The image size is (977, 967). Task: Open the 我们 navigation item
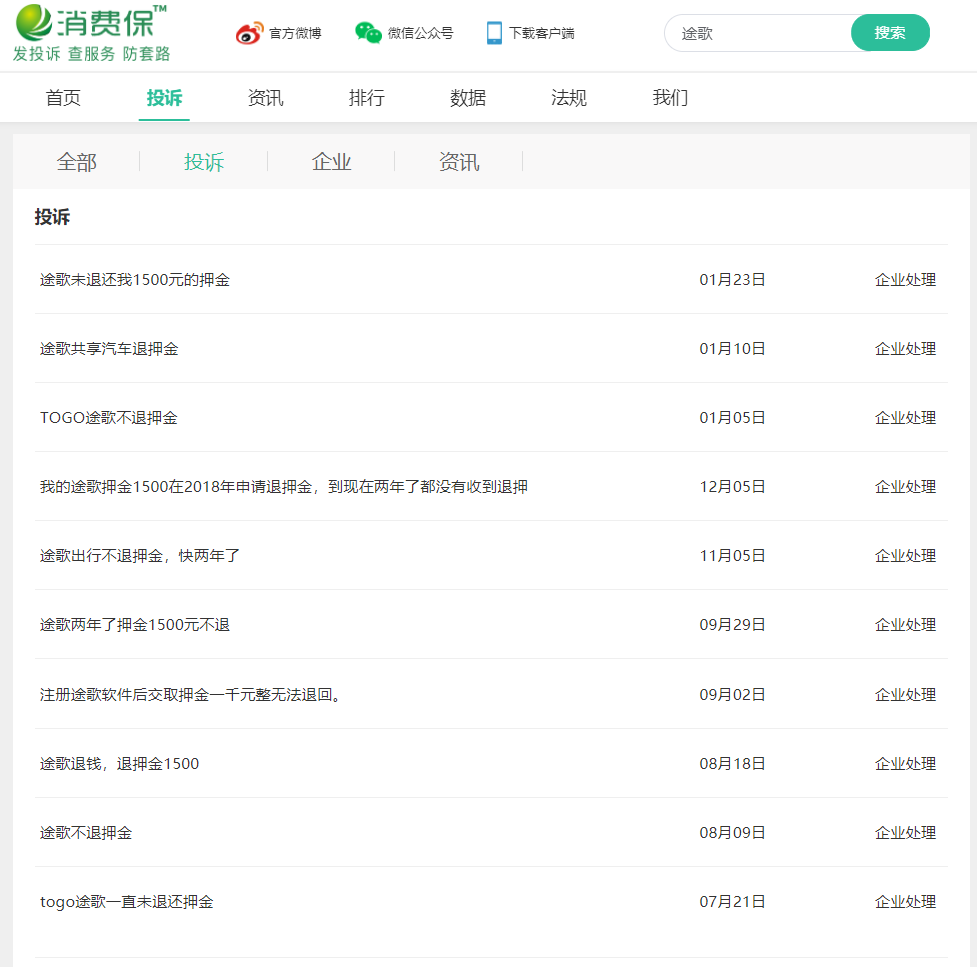(x=670, y=98)
